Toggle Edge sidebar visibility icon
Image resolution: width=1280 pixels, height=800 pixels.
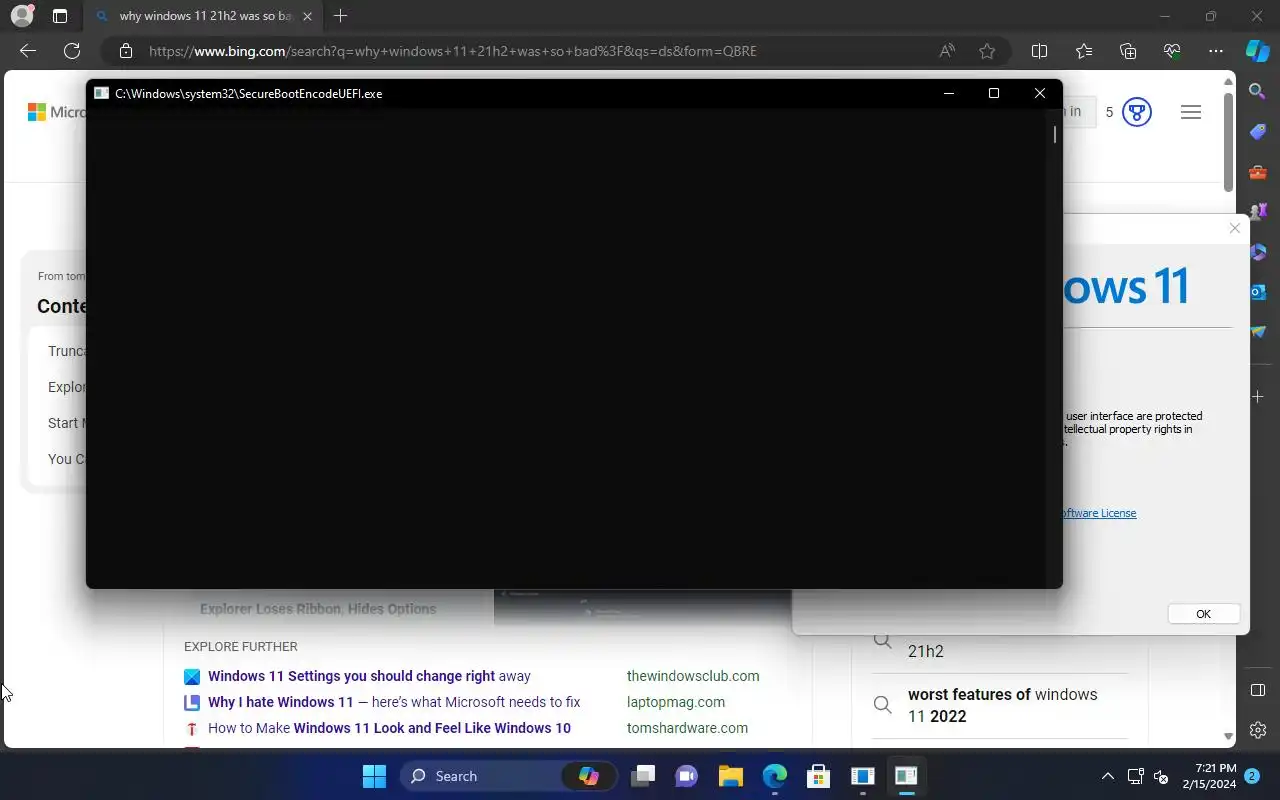point(1258,690)
